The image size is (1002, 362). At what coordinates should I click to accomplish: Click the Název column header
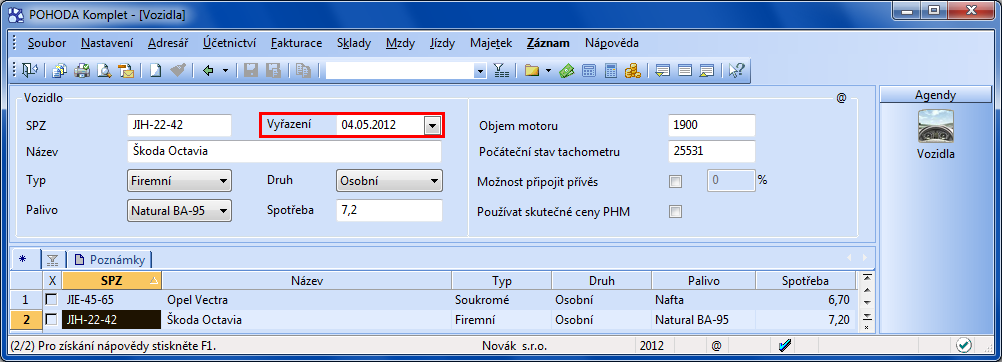pyautogui.click(x=307, y=281)
